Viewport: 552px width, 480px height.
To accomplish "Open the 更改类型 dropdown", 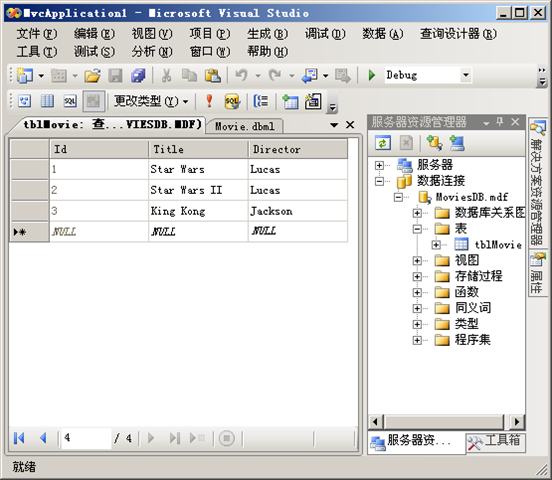I will coord(151,101).
